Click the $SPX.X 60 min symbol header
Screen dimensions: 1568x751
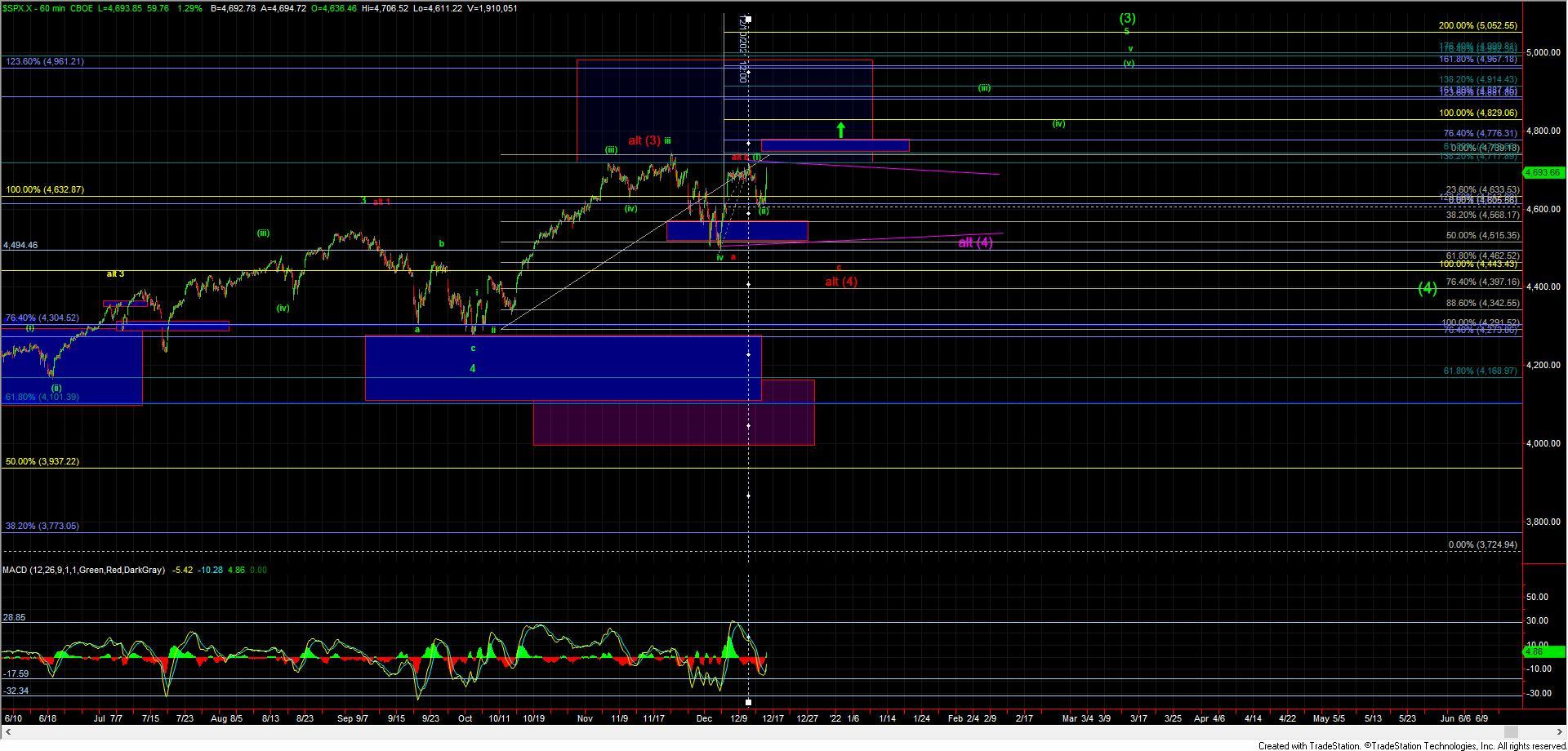click(42, 8)
